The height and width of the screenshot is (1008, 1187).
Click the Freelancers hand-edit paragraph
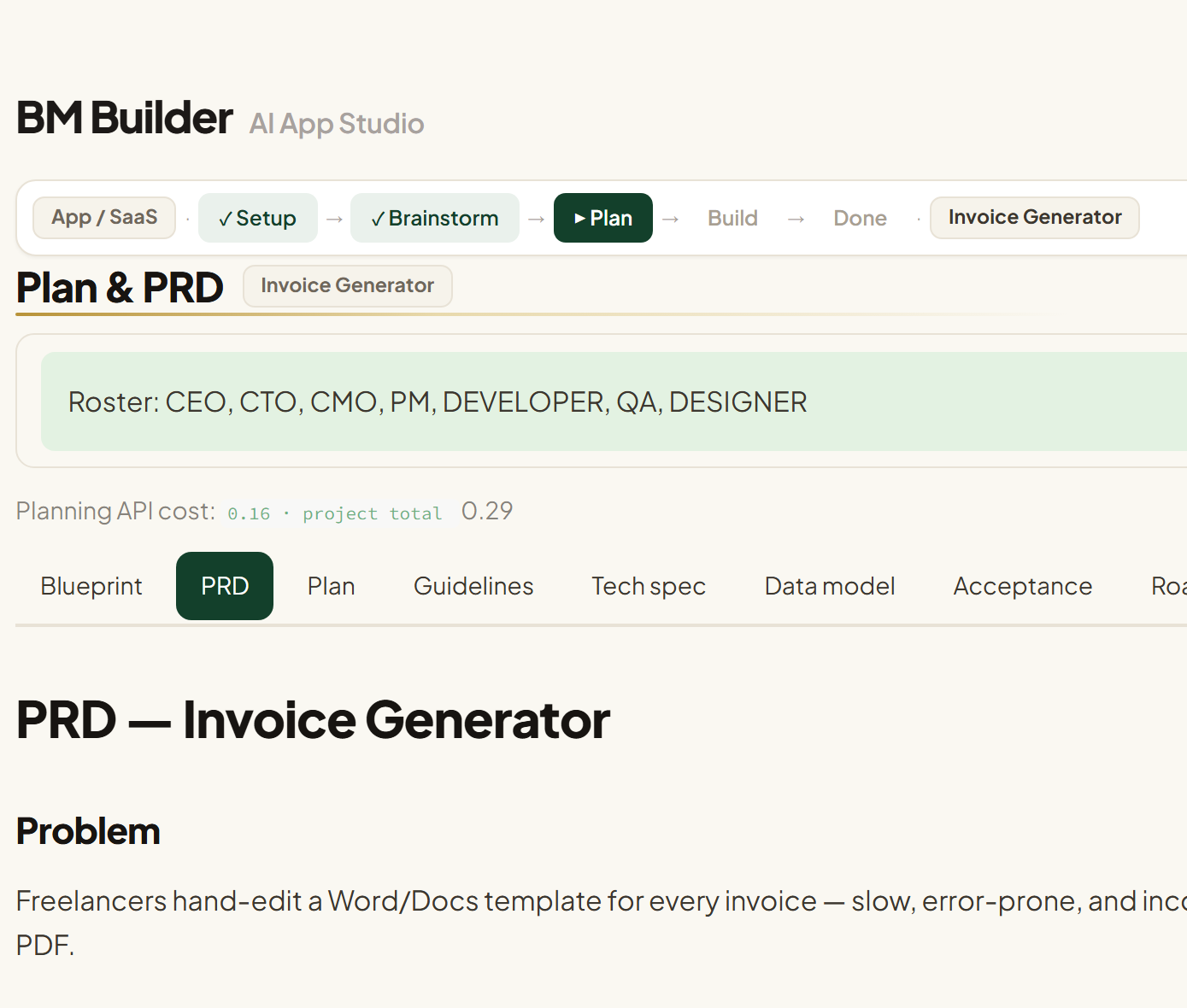pyautogui.click(x=602, y=923)
